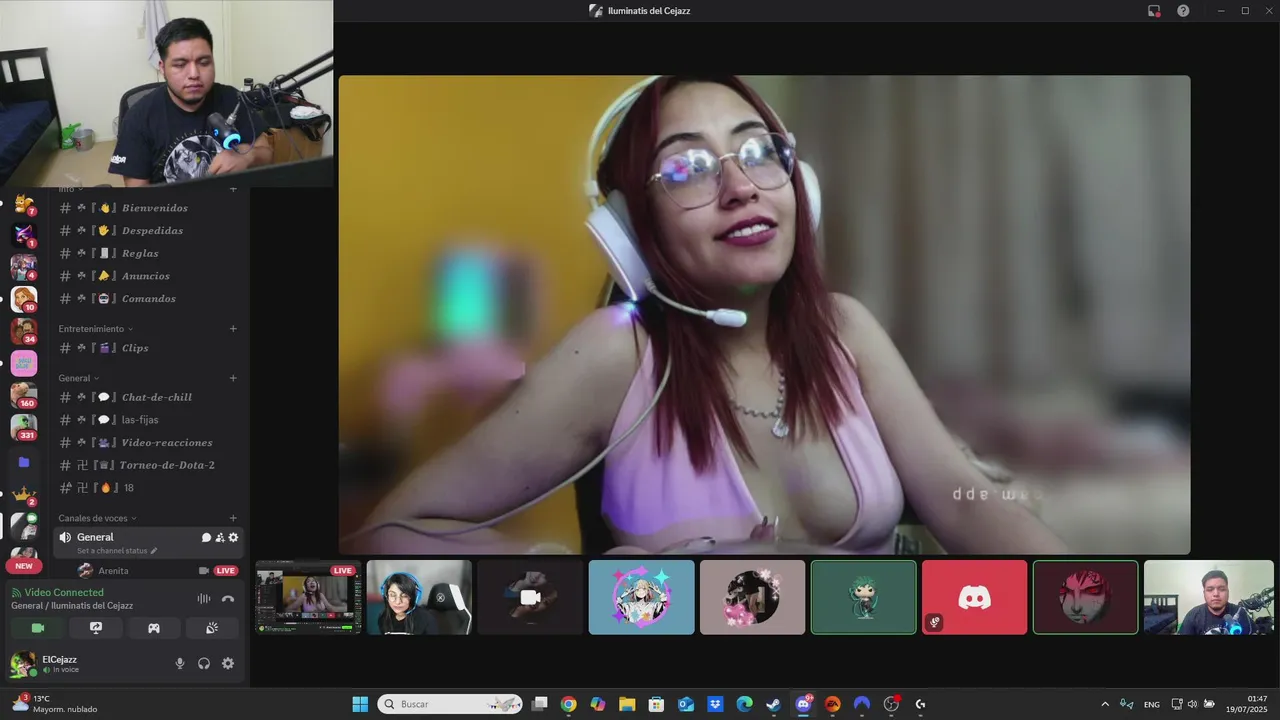Open the channel named 18
This screenshot has width=1280, height=720.
tap(148, 488)
